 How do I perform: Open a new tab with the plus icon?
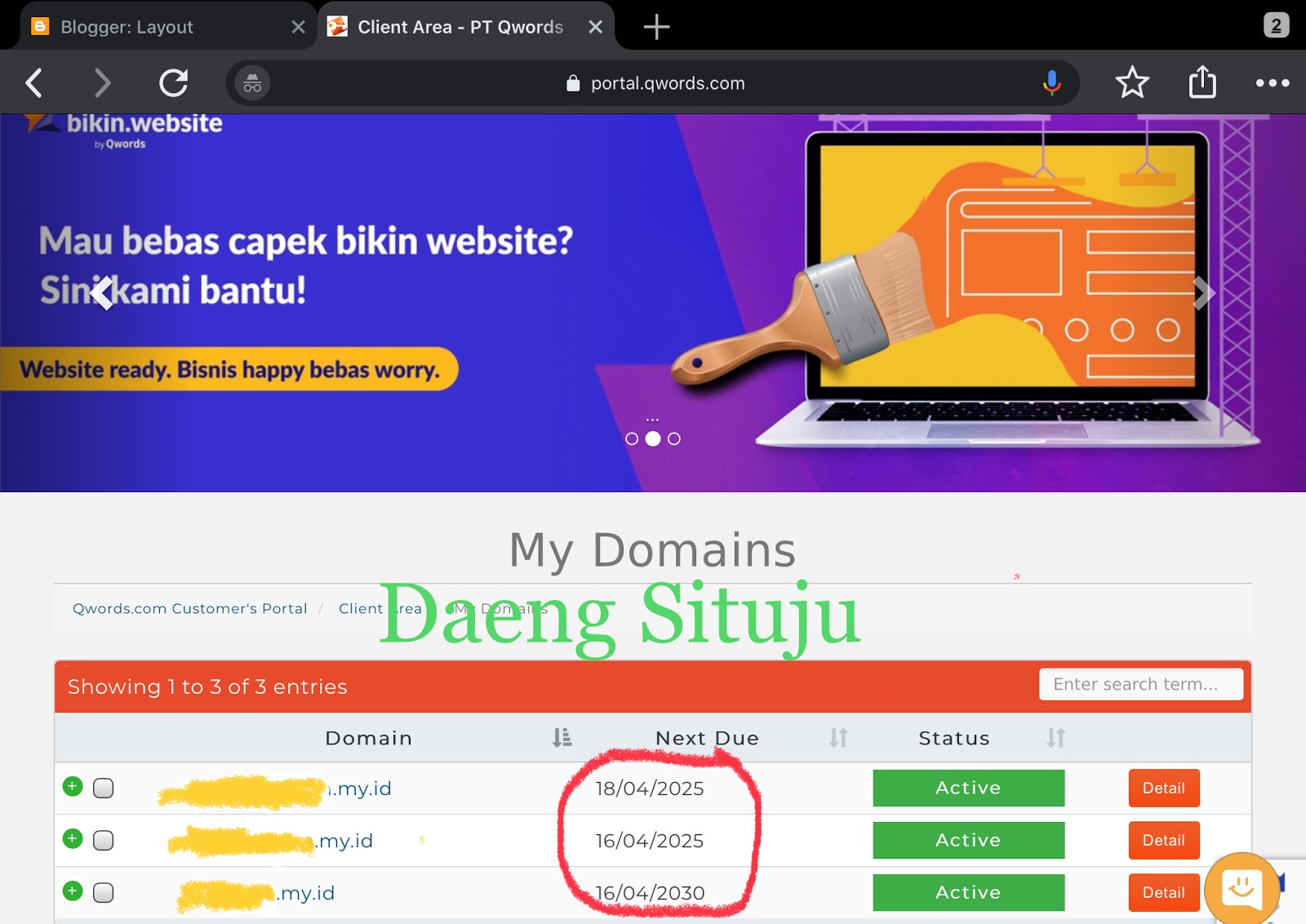click(656, 27)
